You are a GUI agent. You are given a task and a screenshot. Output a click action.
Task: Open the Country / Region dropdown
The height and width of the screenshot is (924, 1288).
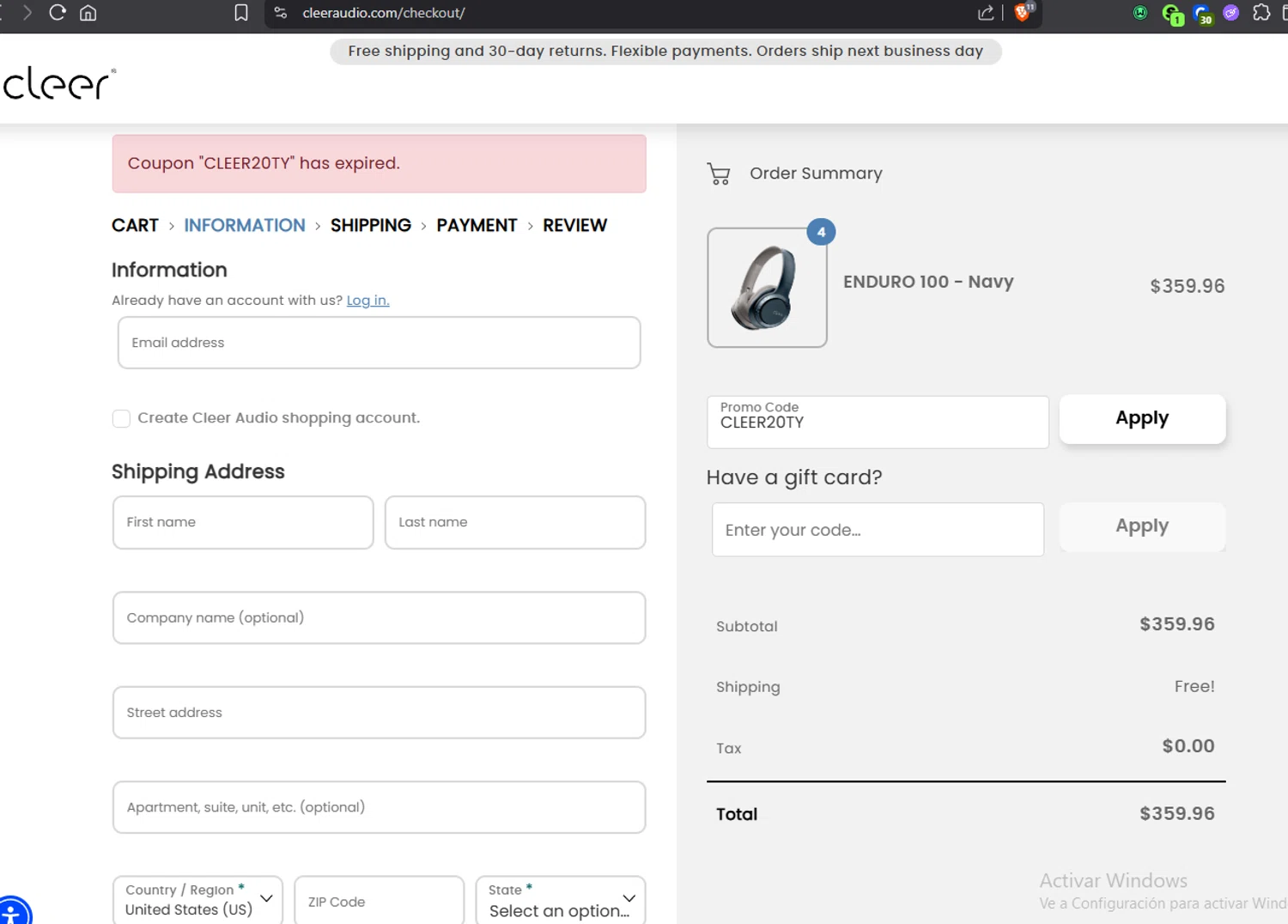[x=197, y=900]
